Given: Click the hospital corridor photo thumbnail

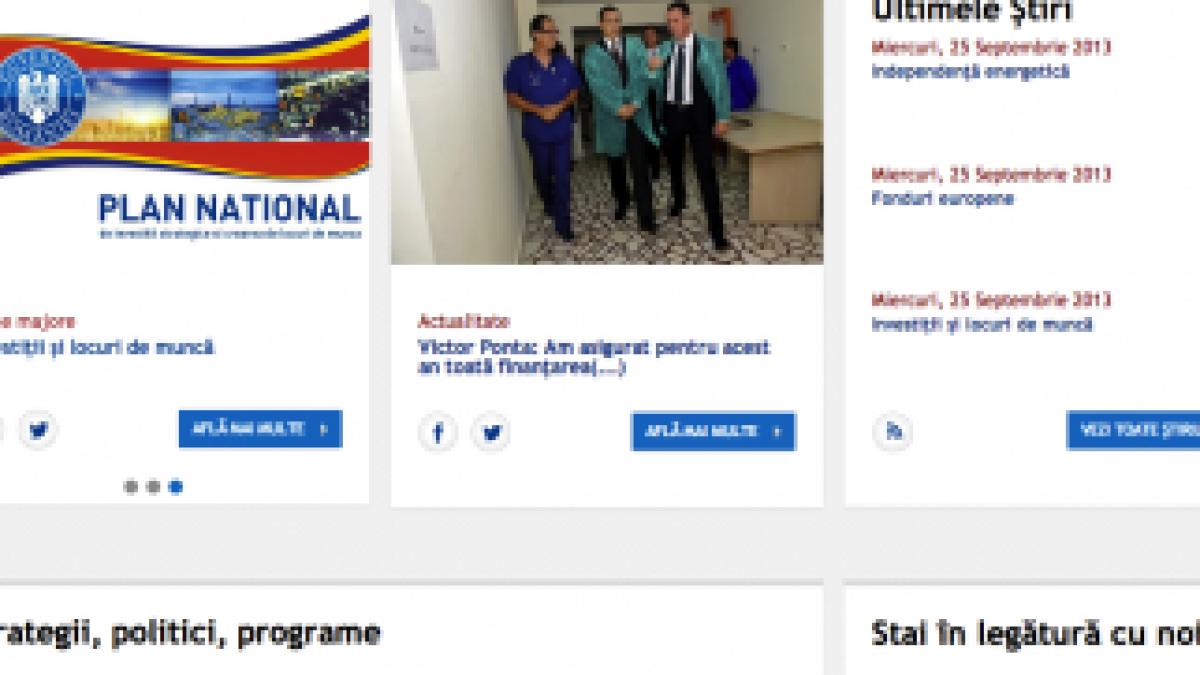Looking at the screenshot, I should [607, 132].
